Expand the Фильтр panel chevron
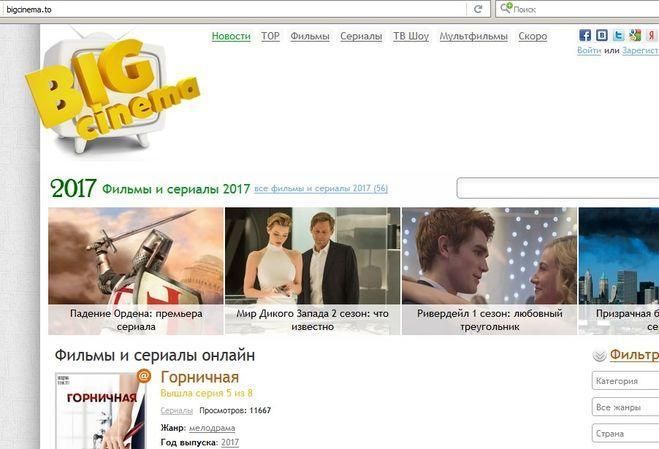Screen dimensions: 659x449 [599, 355]
